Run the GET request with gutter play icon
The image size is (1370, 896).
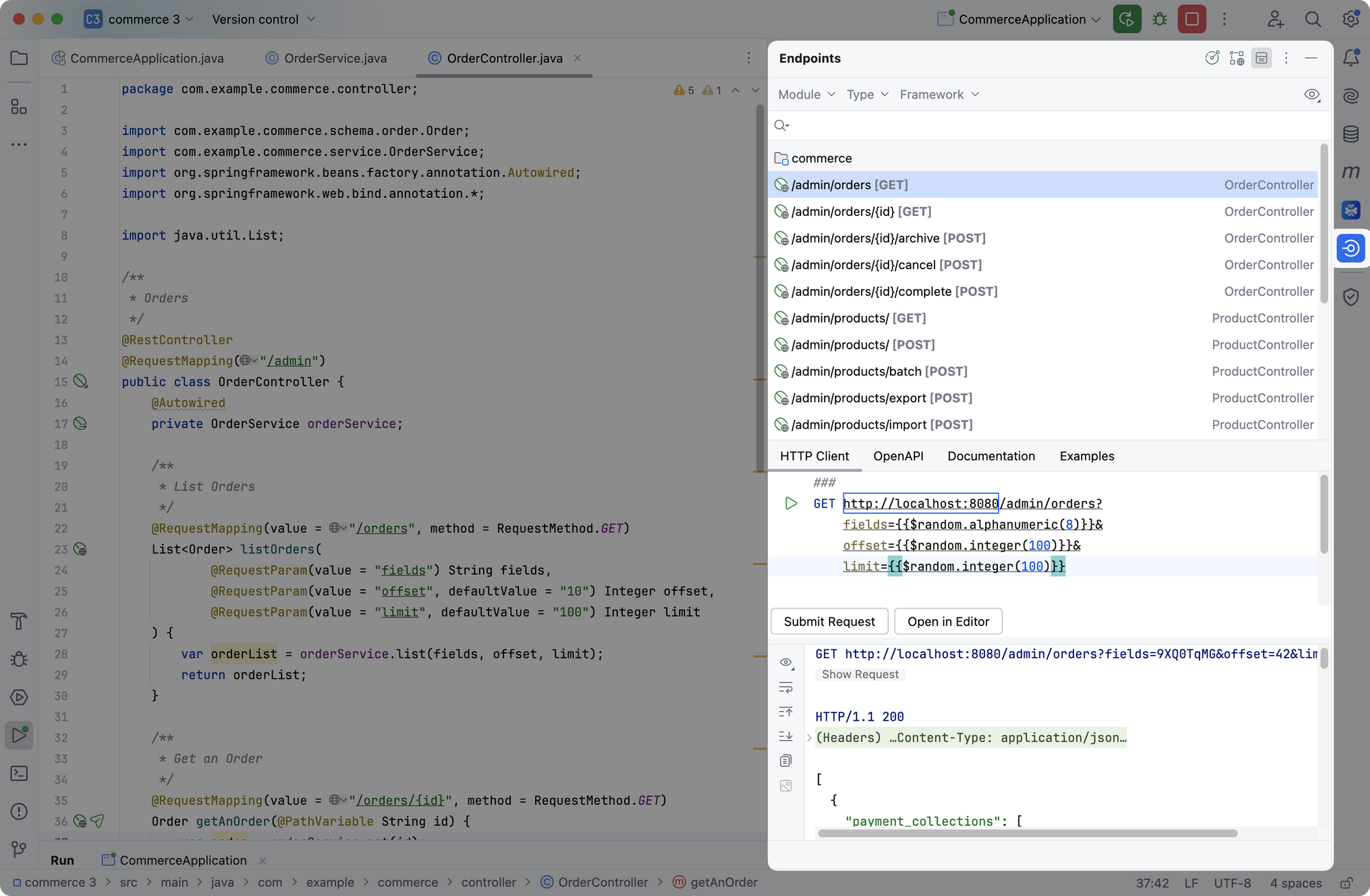pos(791,503)
